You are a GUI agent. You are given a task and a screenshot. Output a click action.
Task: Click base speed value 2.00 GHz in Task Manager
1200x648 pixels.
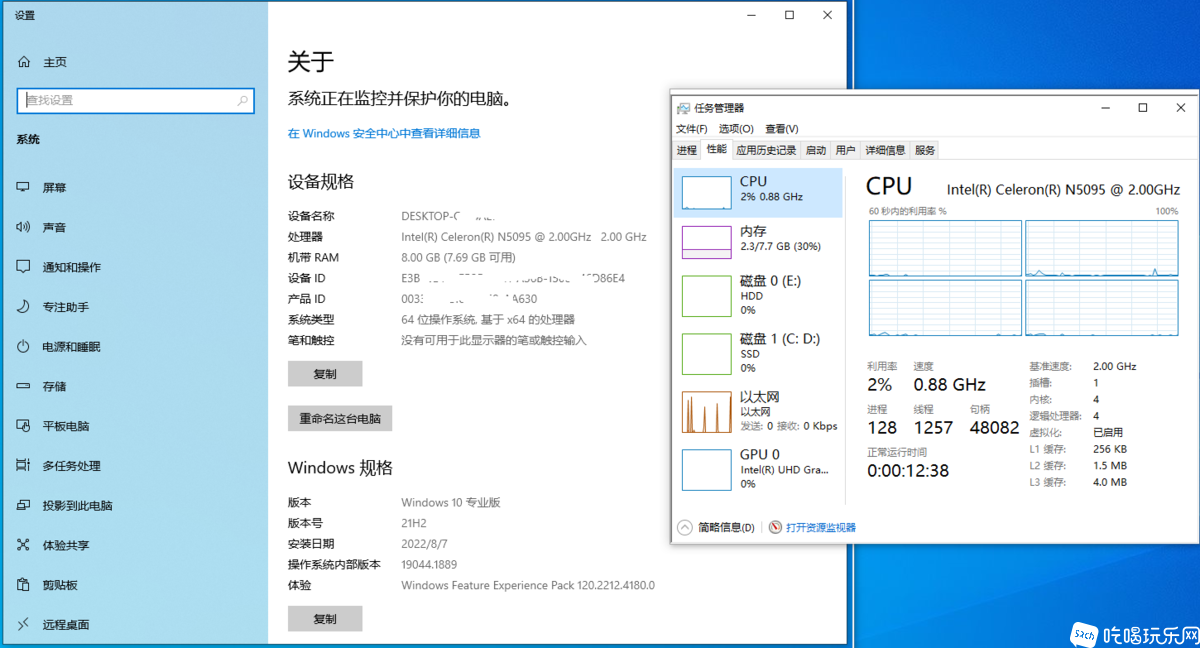click(x=1115, y=366)
